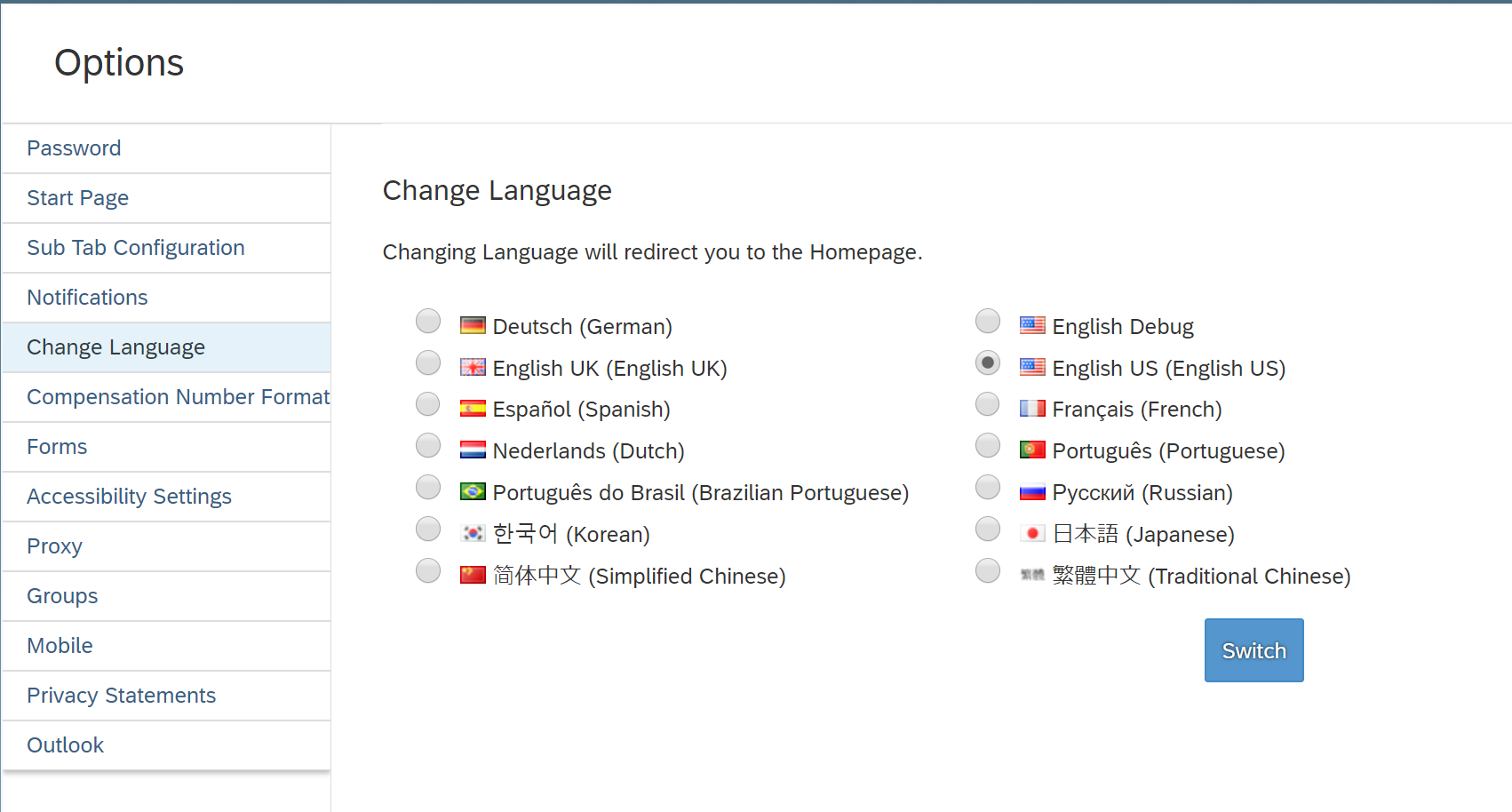Click the 日本語 (Japanese) label

coord(1143,534)
